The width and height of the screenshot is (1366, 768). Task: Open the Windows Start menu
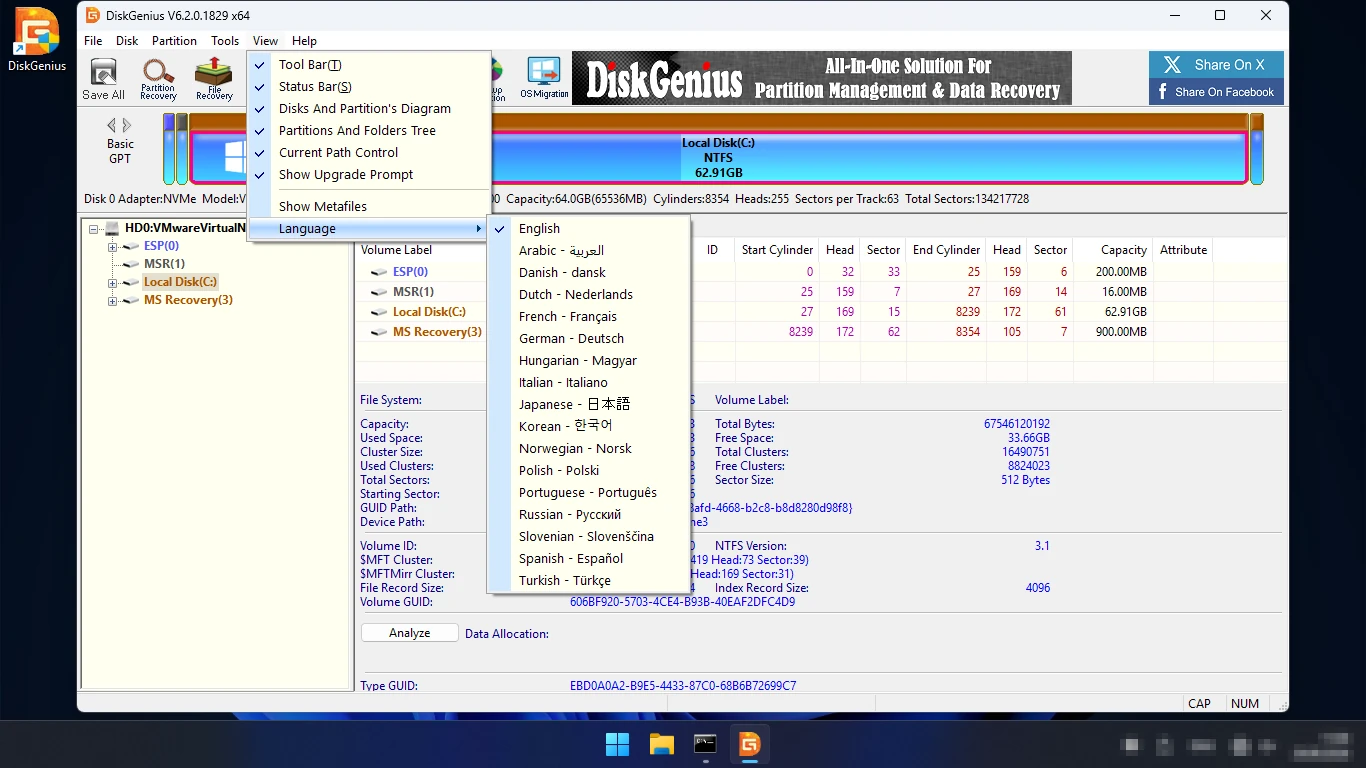tap(617, 744)
